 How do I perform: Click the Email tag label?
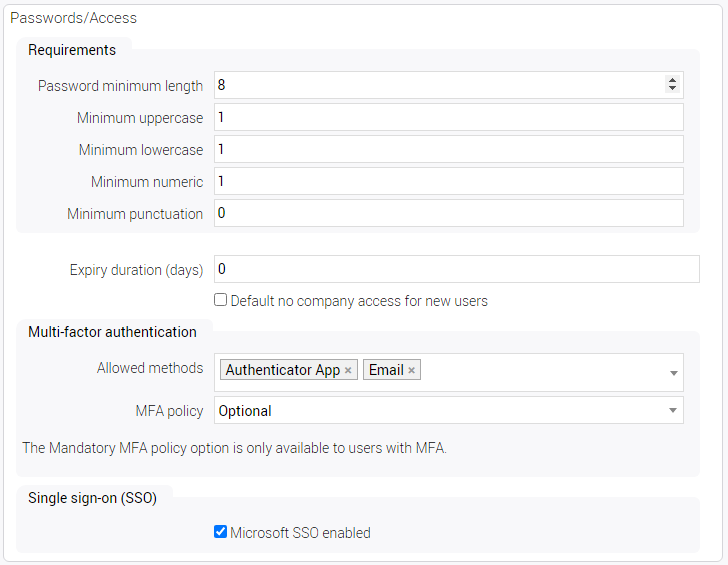click(x=386, y=370)
